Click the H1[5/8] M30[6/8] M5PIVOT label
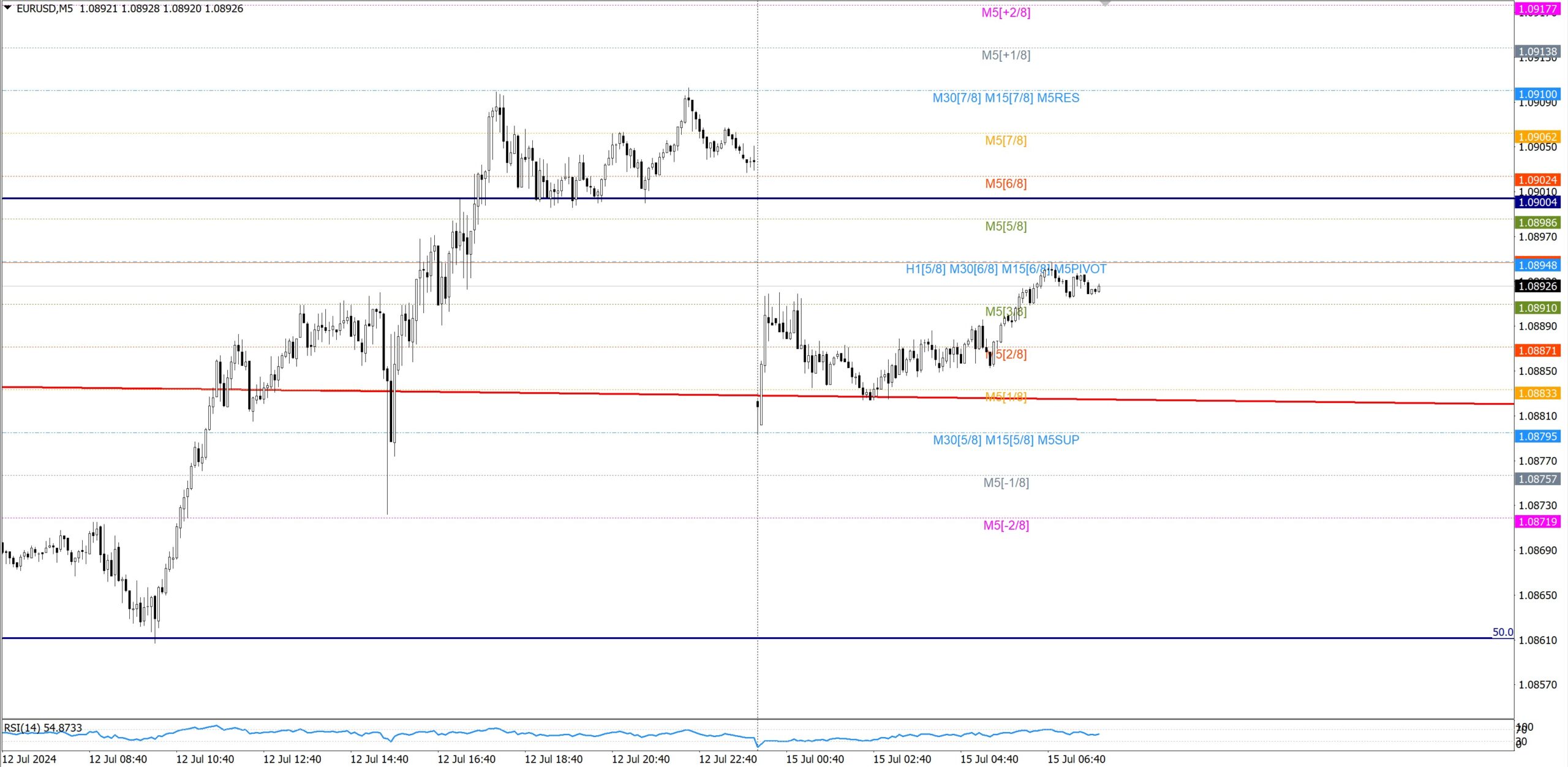This screenshot has width=1568, height=767. (1005, 269)
